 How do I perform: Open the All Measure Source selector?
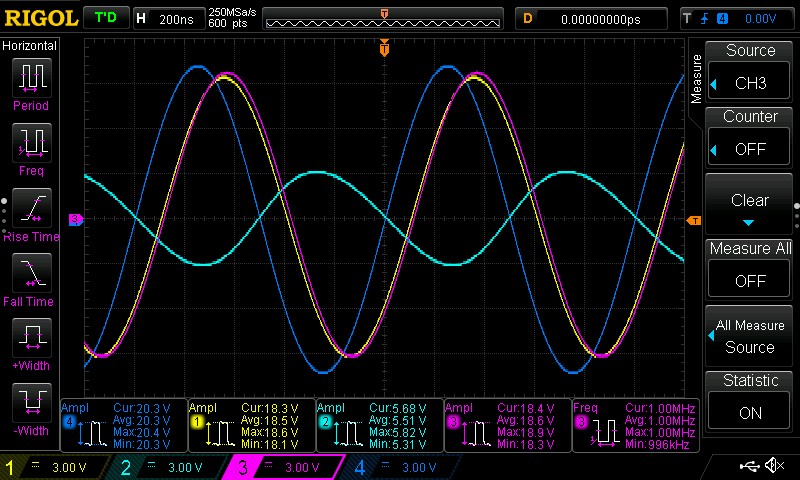[x=750, y=336]
